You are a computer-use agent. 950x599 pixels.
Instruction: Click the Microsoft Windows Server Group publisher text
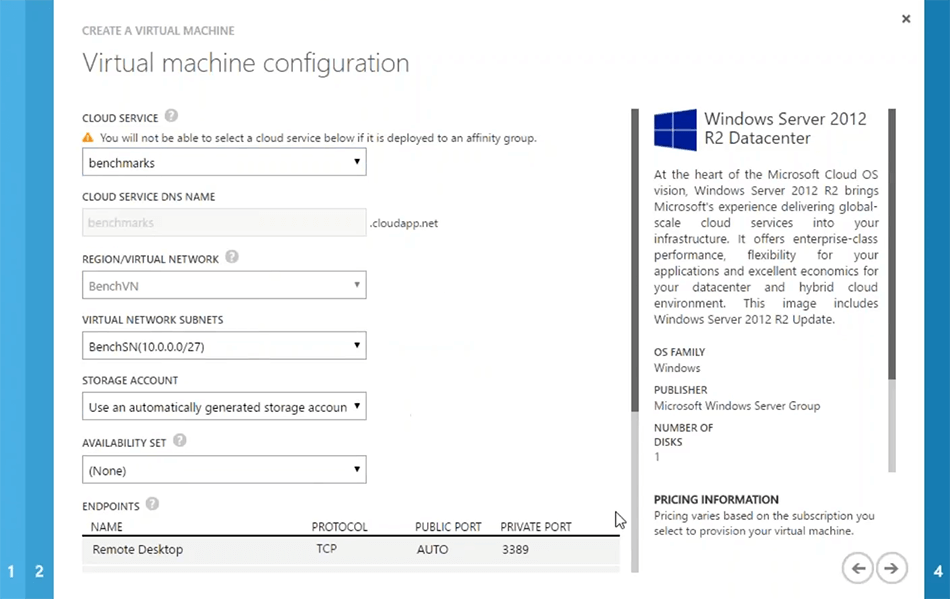coord(737,406)
